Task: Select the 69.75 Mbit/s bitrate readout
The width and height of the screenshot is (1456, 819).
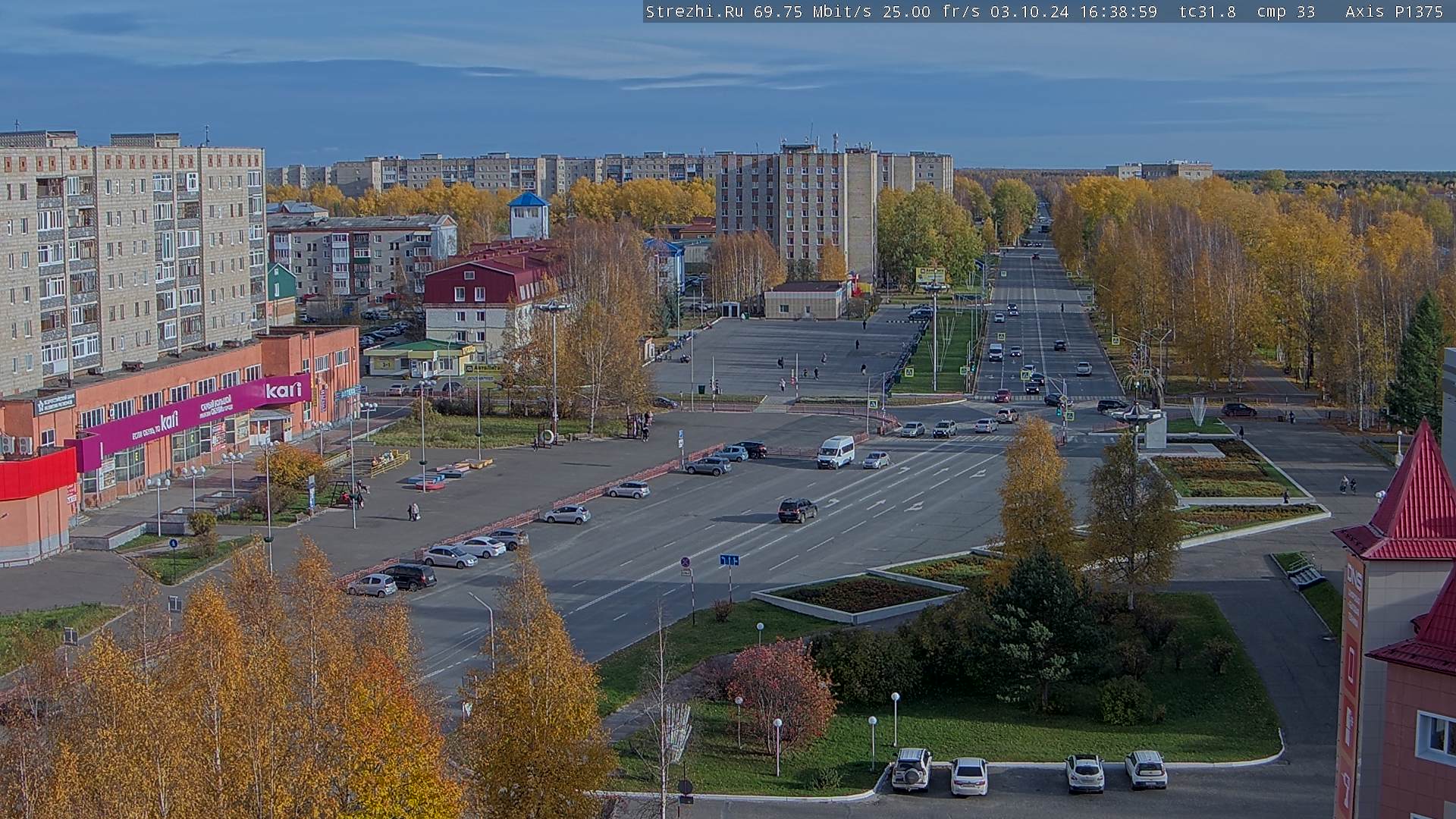Action: coord(813,11)
